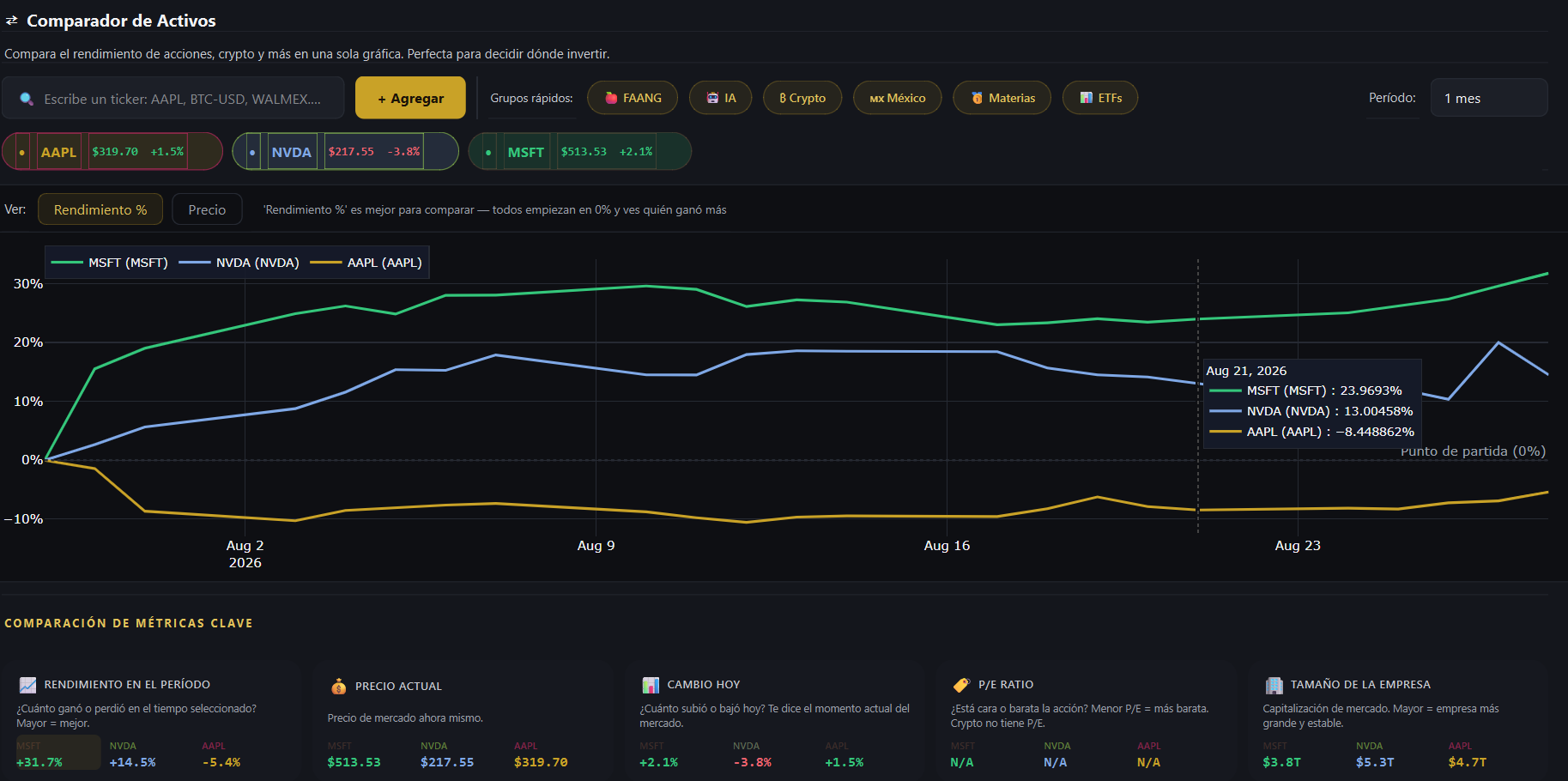Click AAPL $4.7T market cap value
Viewport: 1568px width, 781px height.
[1468, 762]
